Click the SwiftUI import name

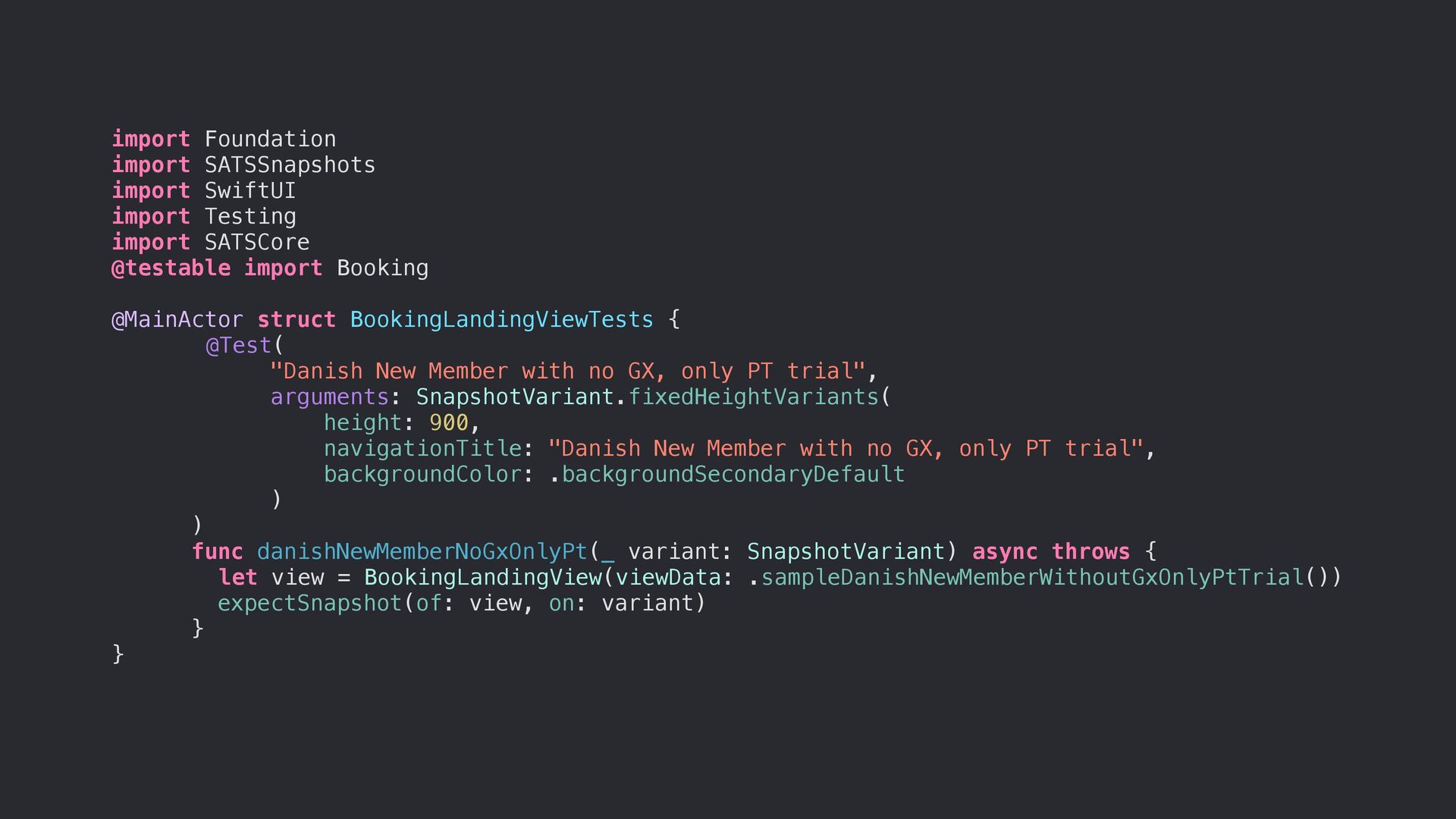click(x=249, y=191)
